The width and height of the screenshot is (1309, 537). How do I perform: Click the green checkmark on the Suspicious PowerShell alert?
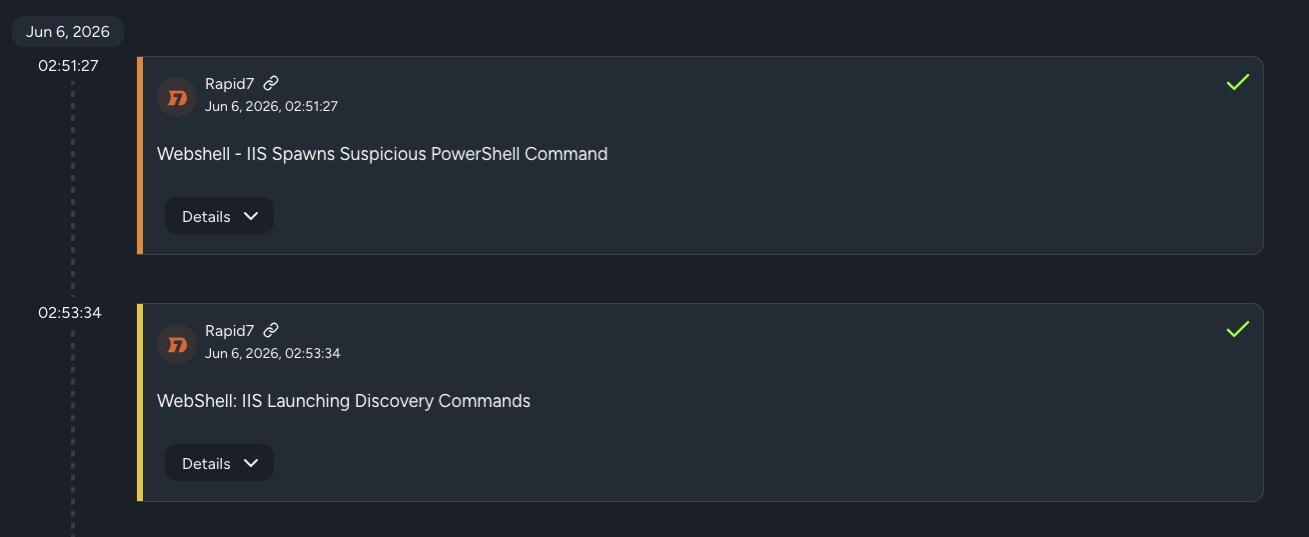coord(1238,82)
